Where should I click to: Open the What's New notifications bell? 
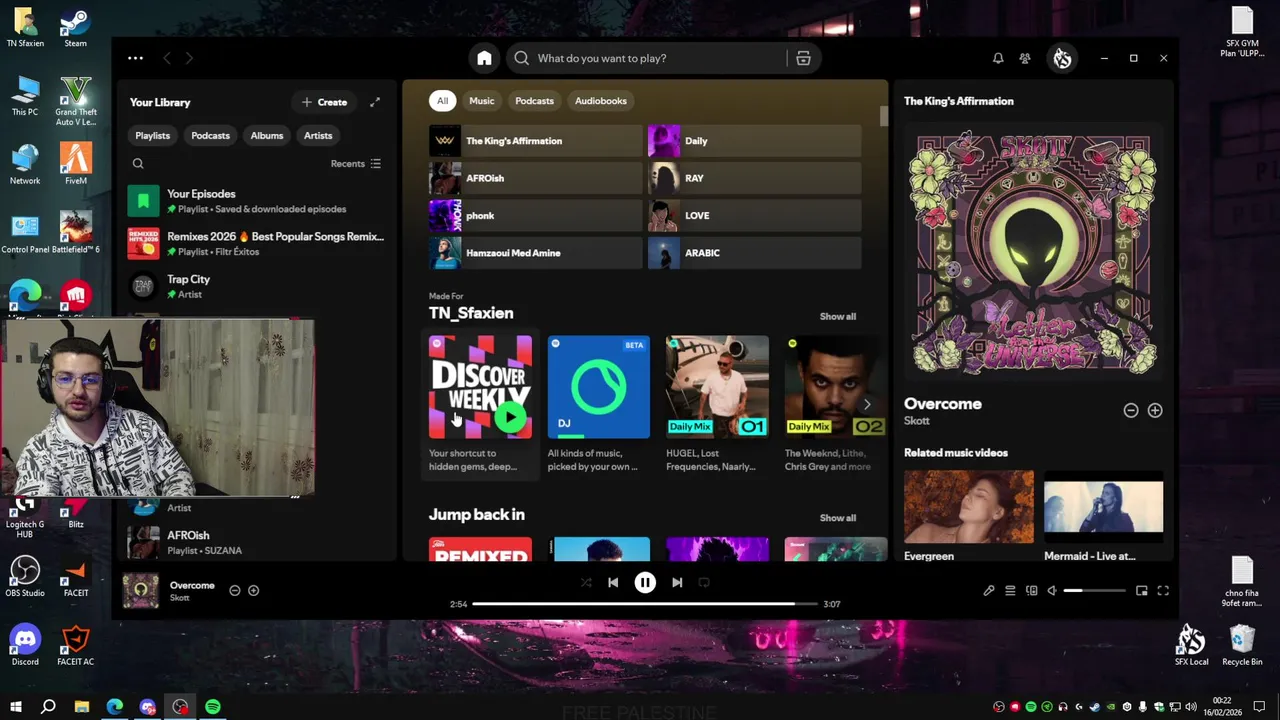pyautogui.click(x=998, y=58)
